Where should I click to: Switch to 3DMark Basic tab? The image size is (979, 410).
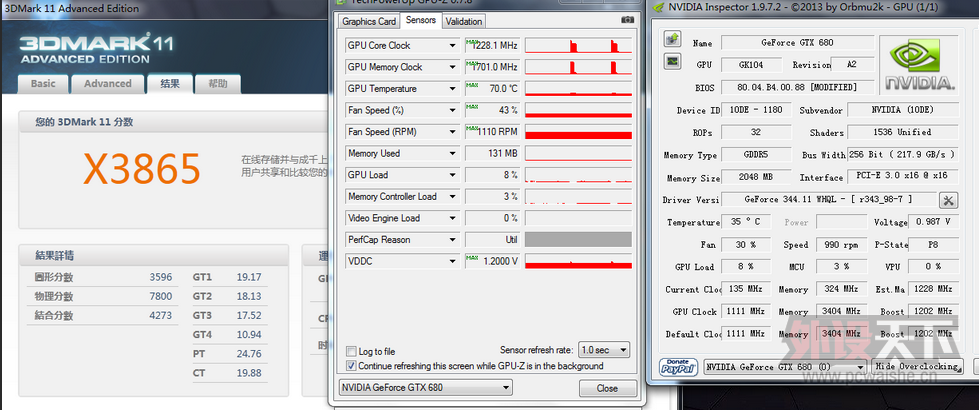click(x=43, y=84)
